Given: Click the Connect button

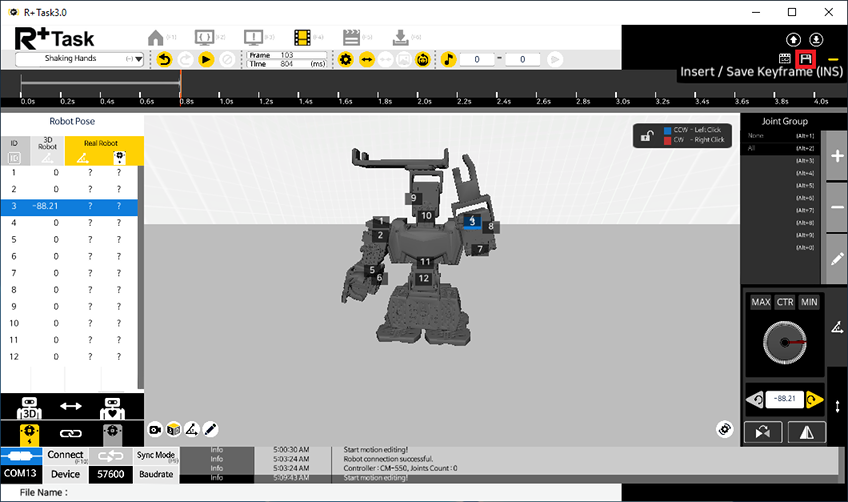Looking at the screenshot, I should point(66,455).
